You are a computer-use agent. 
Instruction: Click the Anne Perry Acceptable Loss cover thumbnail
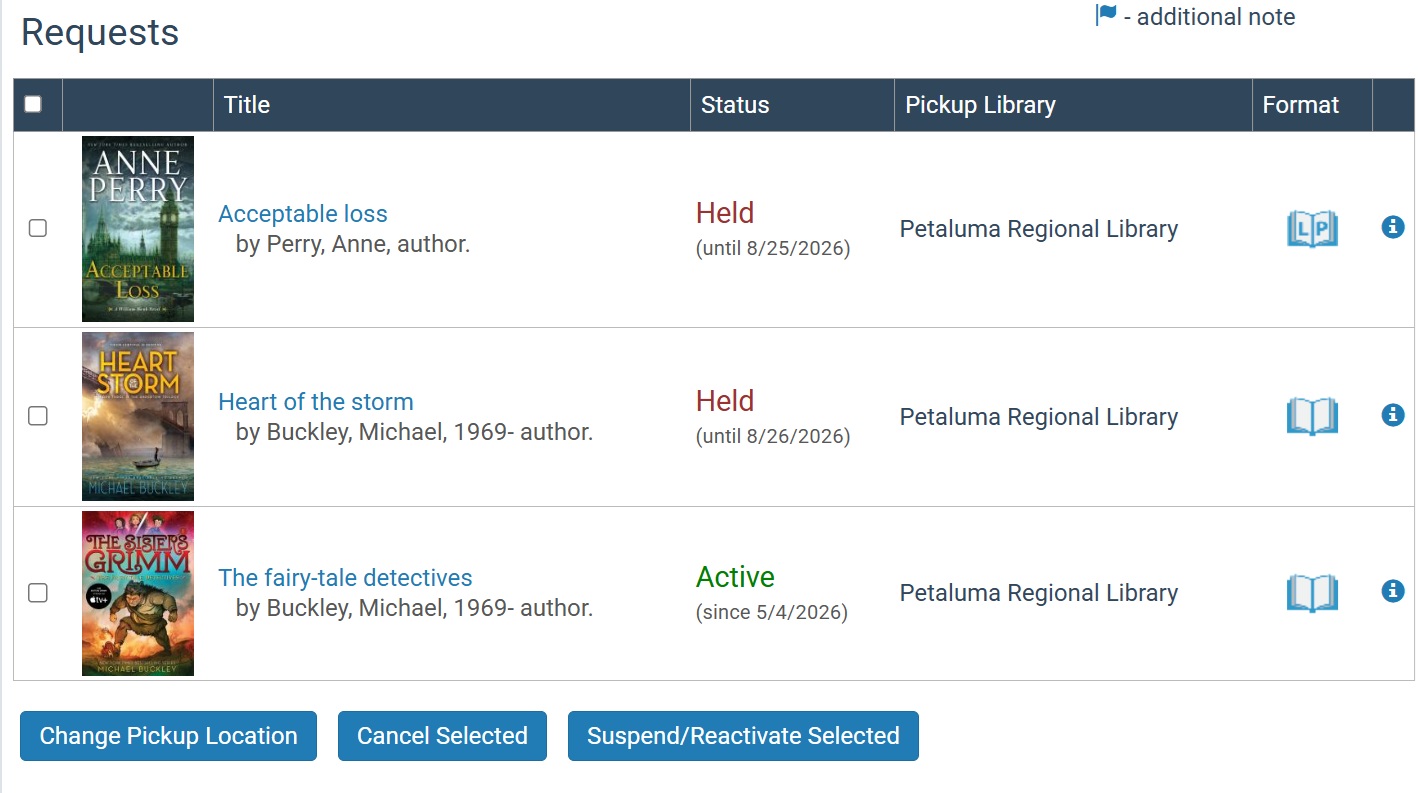pyautogui.click(x=138, y=229)
